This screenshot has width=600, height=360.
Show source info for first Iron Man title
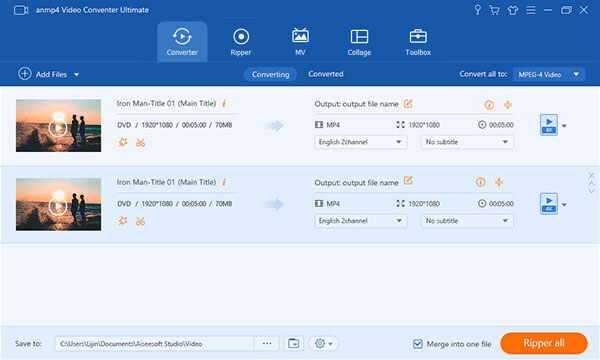coord(224,103)
